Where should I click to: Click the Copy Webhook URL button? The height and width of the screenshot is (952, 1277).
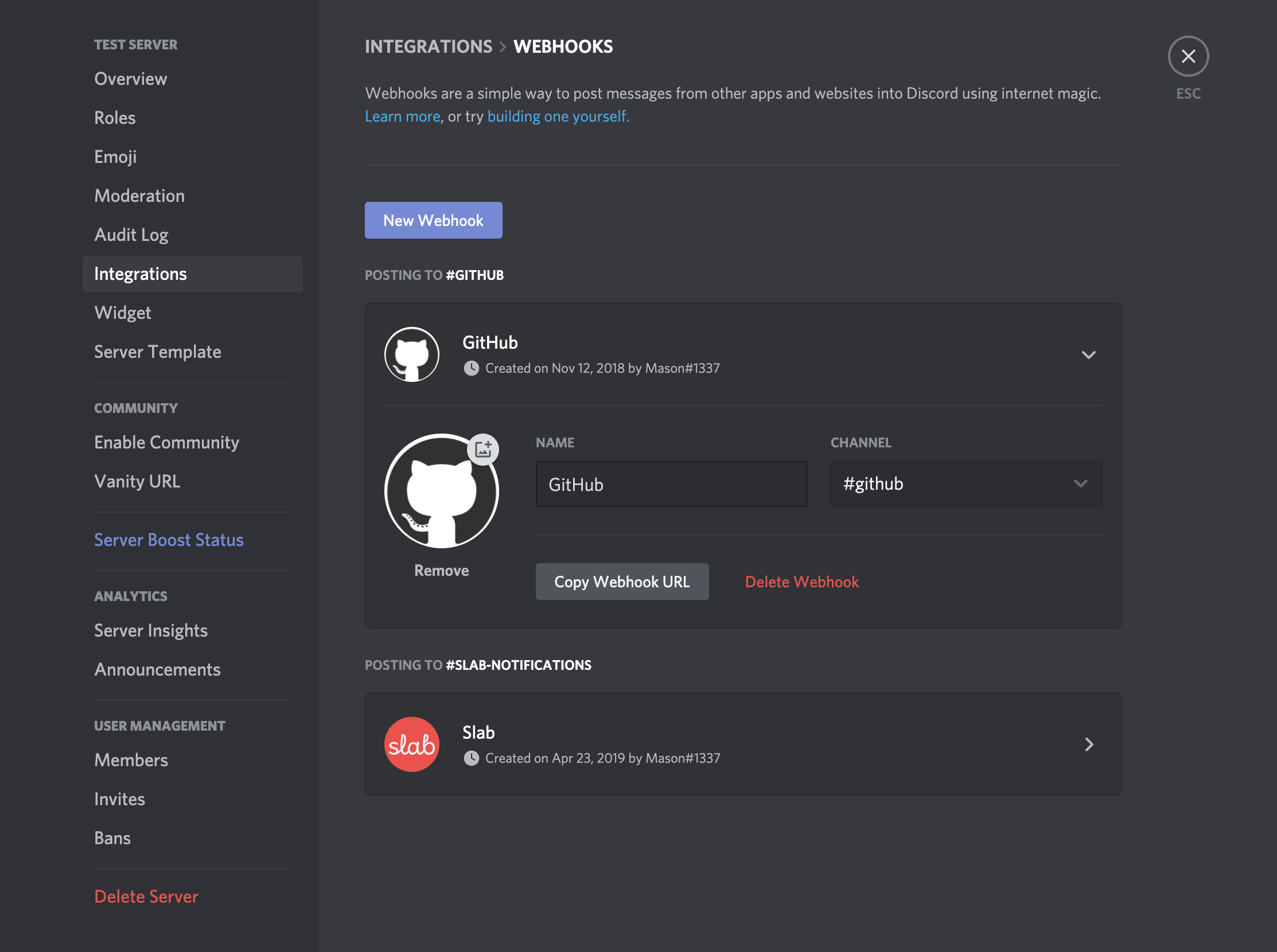click(x=622, y=581)
